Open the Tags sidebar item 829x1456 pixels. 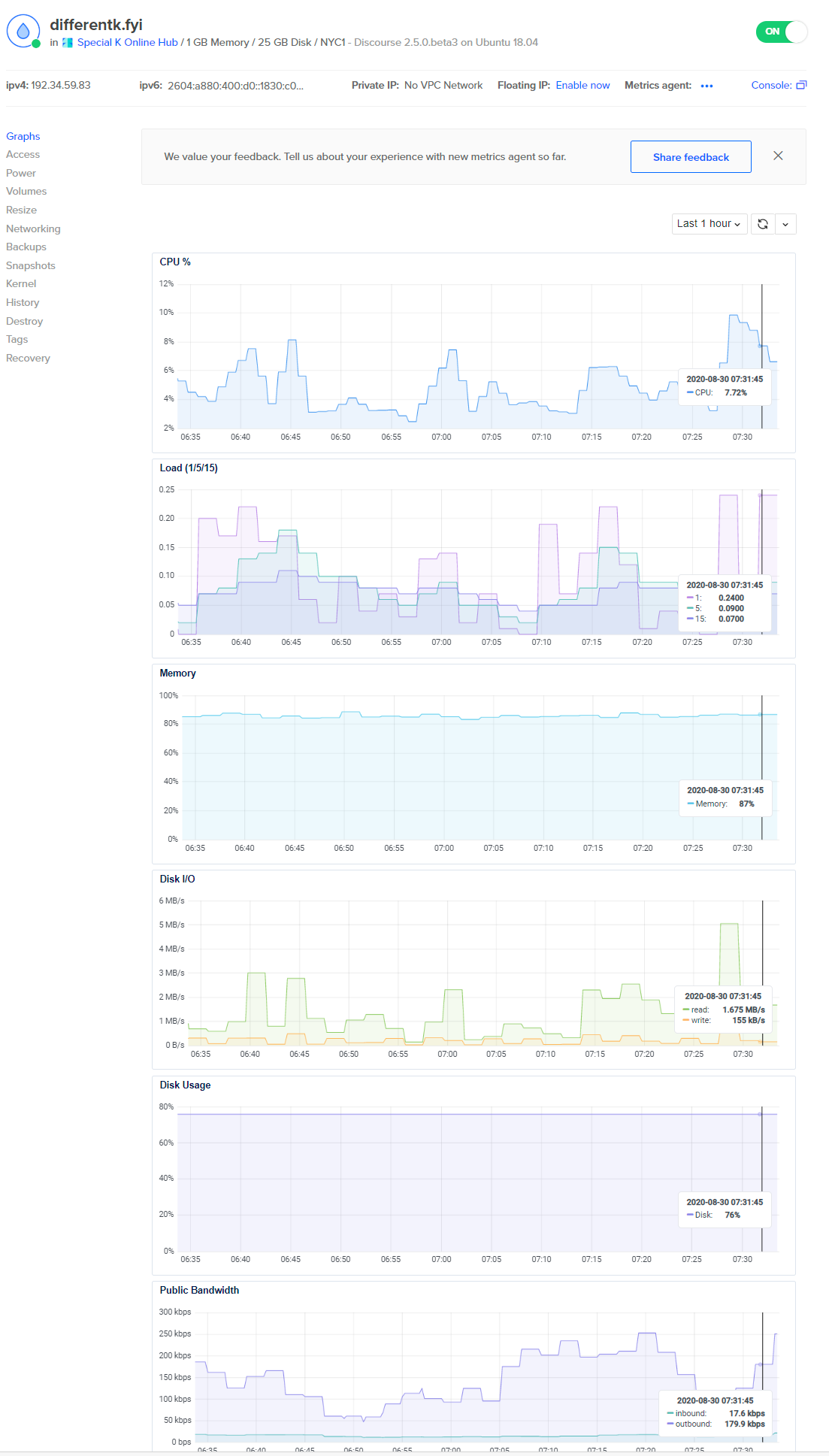[17, 340]
